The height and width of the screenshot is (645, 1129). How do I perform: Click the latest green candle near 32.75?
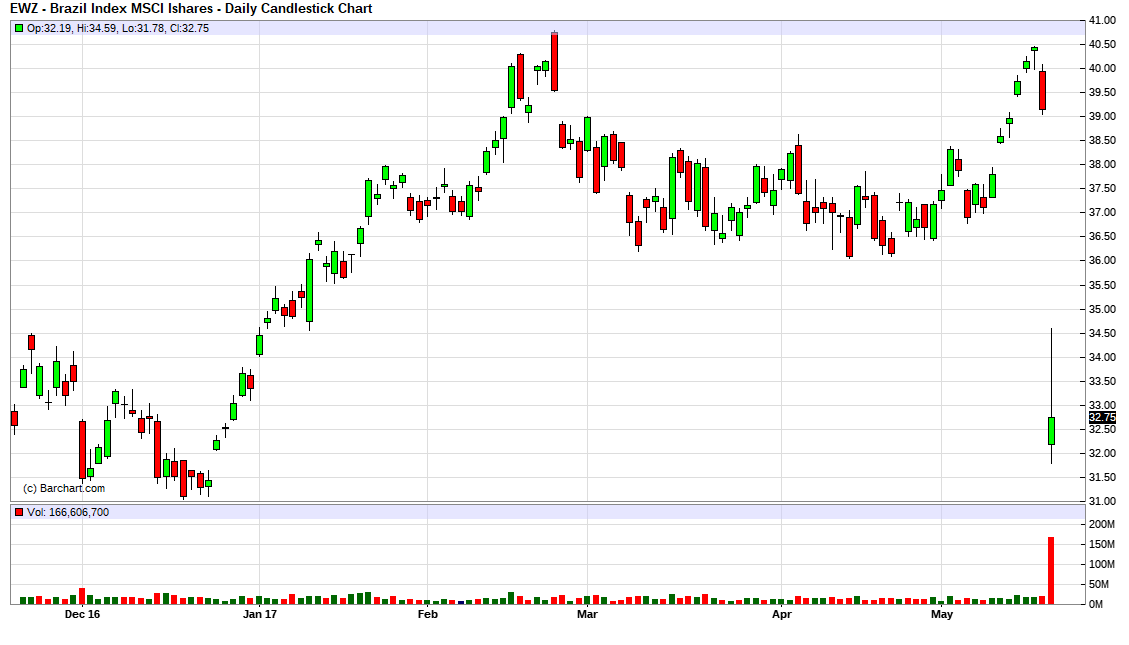point(1051,430)
